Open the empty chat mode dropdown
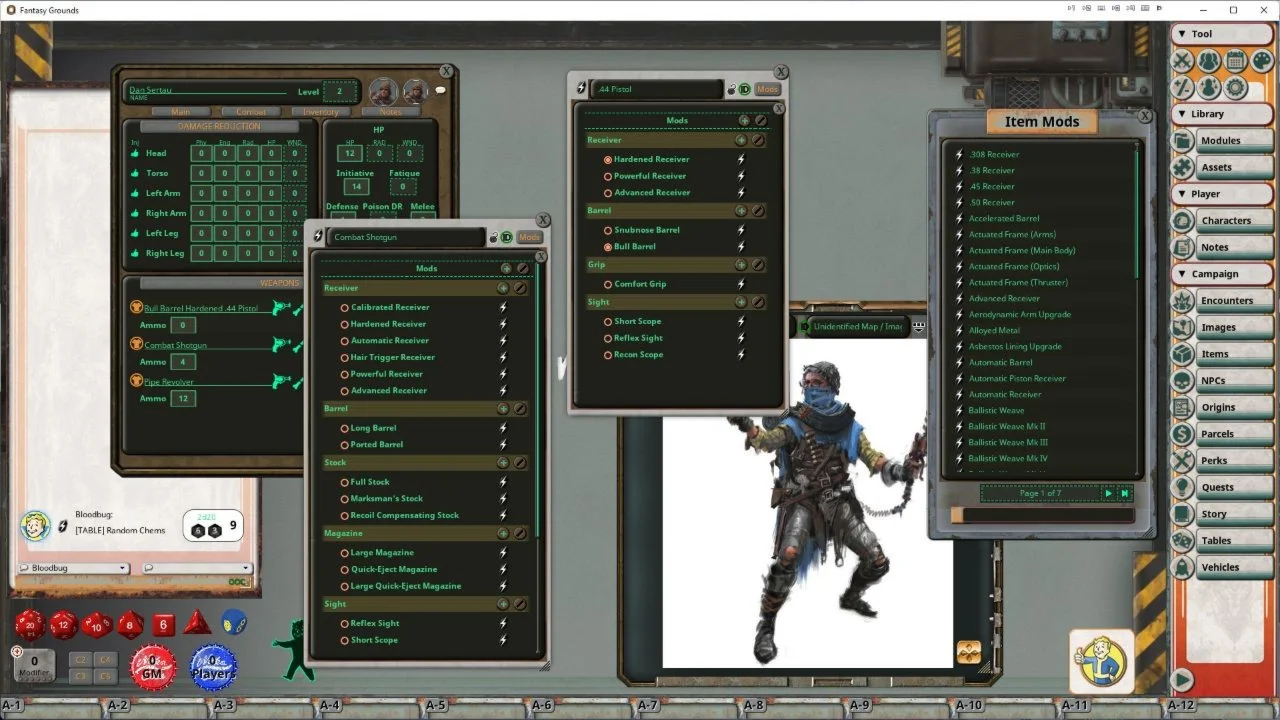 click(196, 568)
